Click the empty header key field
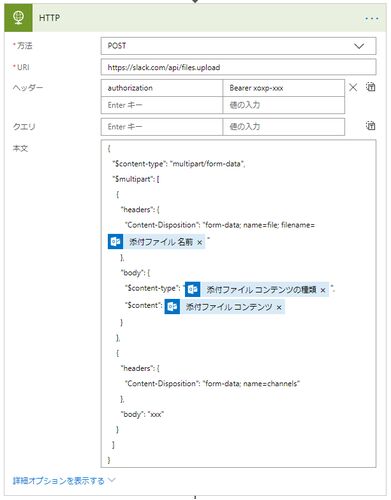The width and height of the screenshot is (391, 500). point(162,105)
